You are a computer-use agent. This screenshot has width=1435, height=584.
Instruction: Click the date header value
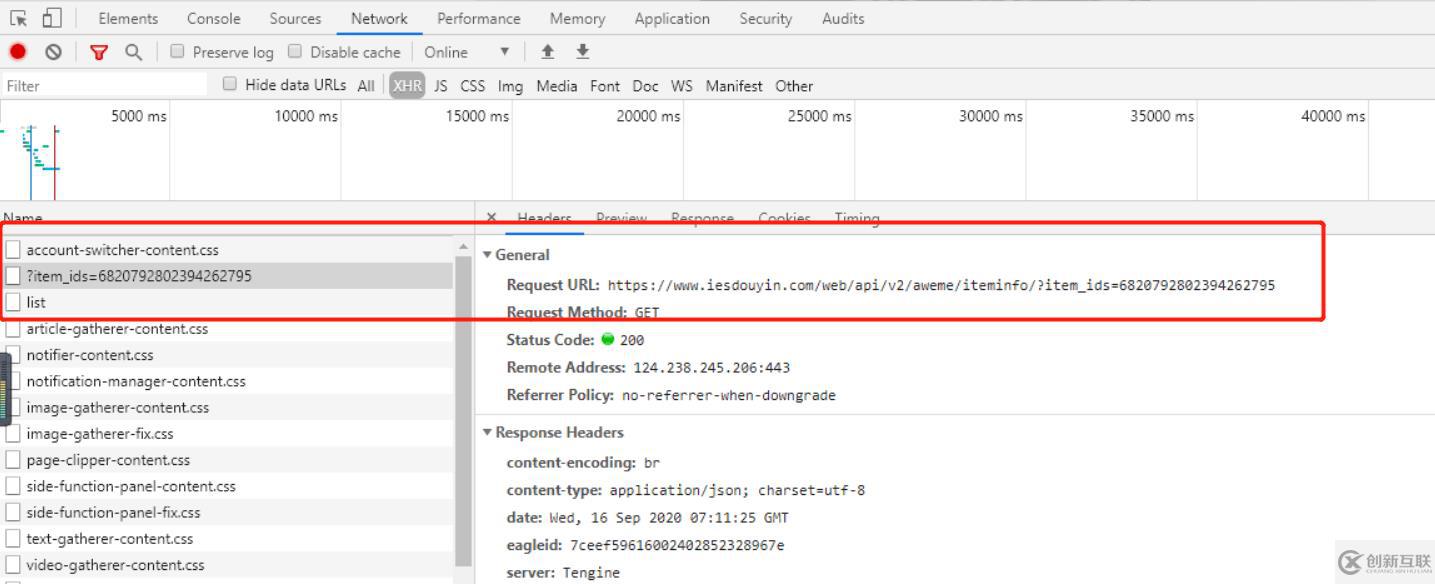(x=669, y=518)
